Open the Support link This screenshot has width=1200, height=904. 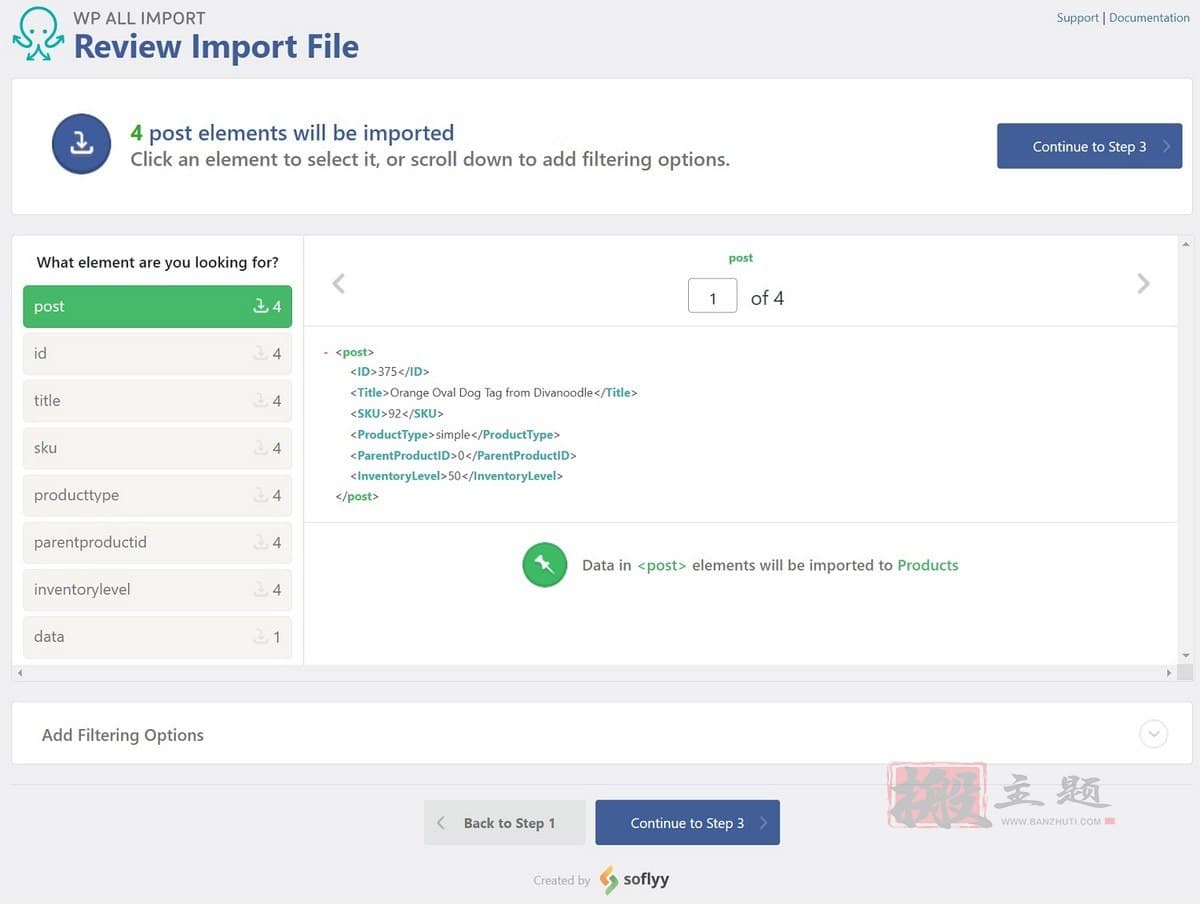pyautogui.click(x=1077, y=18)
